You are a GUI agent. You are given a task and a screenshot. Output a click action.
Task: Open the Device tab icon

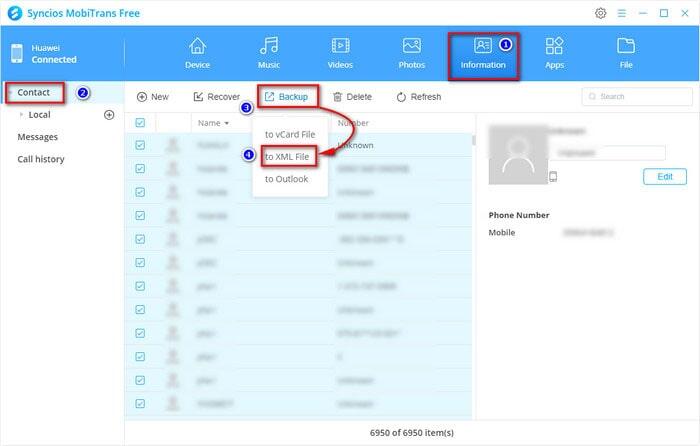point(197,52)
